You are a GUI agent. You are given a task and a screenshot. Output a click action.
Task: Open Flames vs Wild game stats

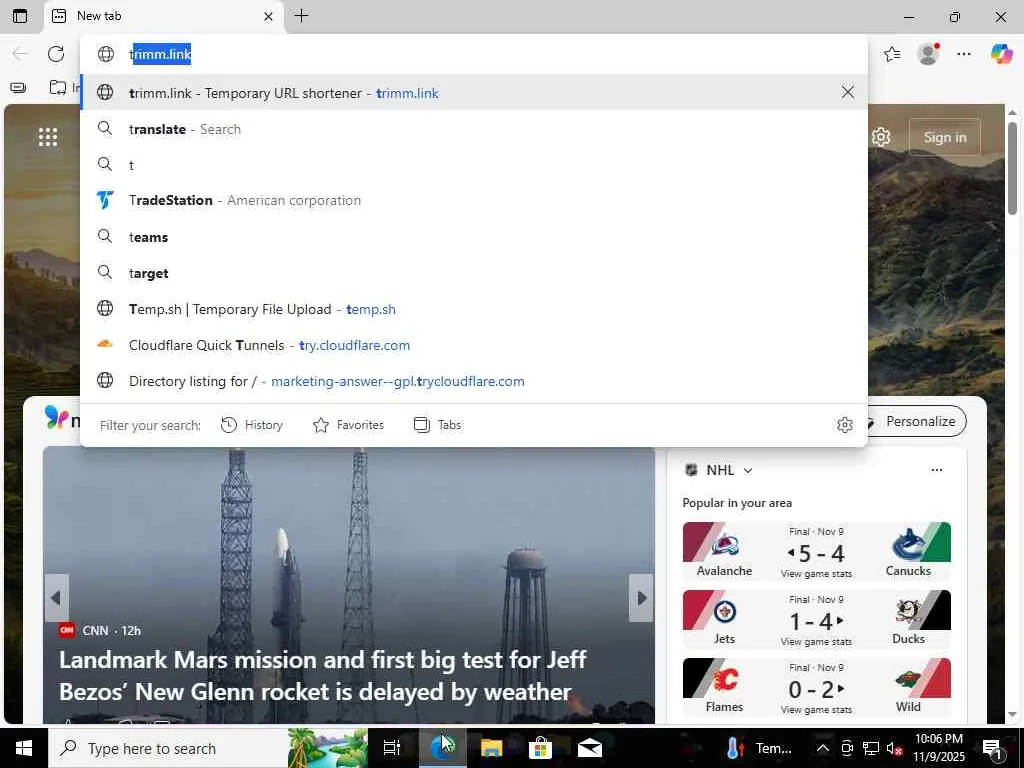click(x=816, y=710)
